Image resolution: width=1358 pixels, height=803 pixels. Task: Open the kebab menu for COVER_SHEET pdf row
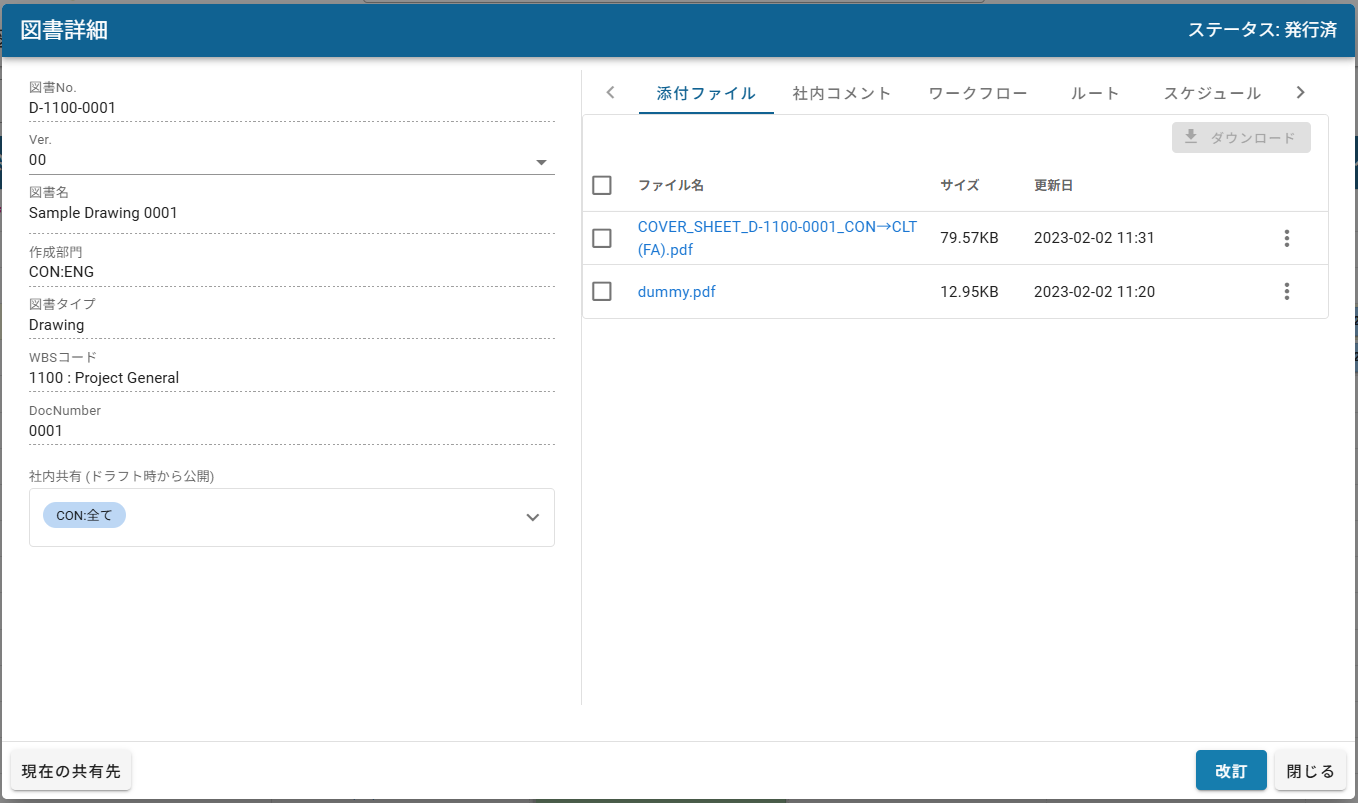(1286, 238)
